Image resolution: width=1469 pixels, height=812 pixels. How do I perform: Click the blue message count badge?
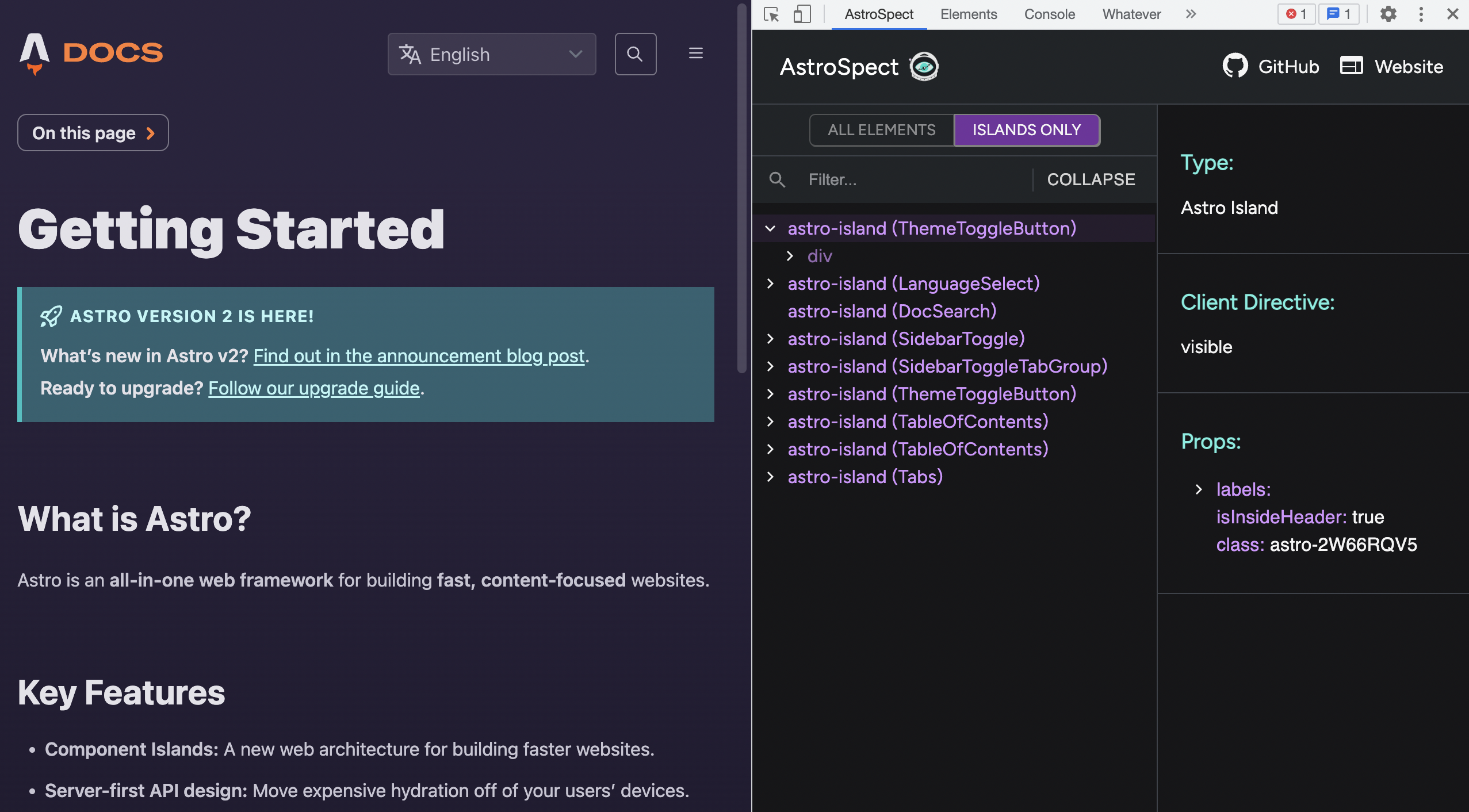point(1339,14)
